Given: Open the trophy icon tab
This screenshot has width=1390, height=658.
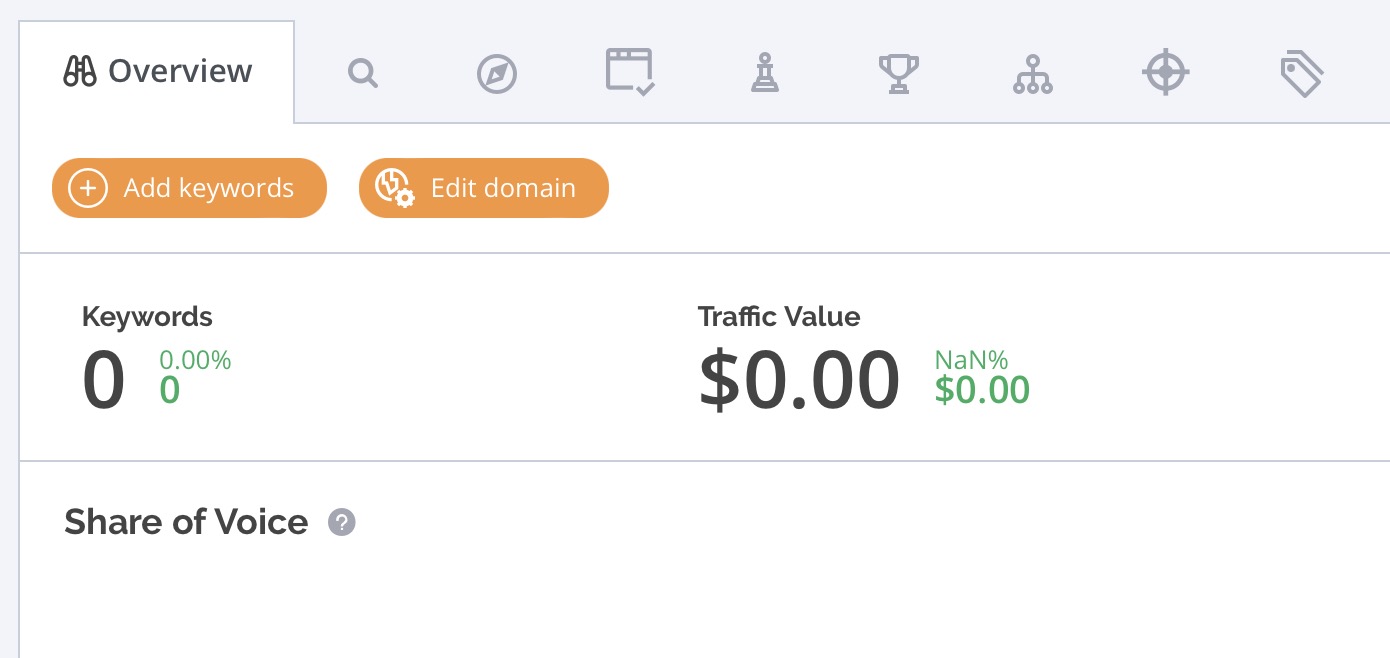Looking at the screenshot, I should click(x=898, y=73).
